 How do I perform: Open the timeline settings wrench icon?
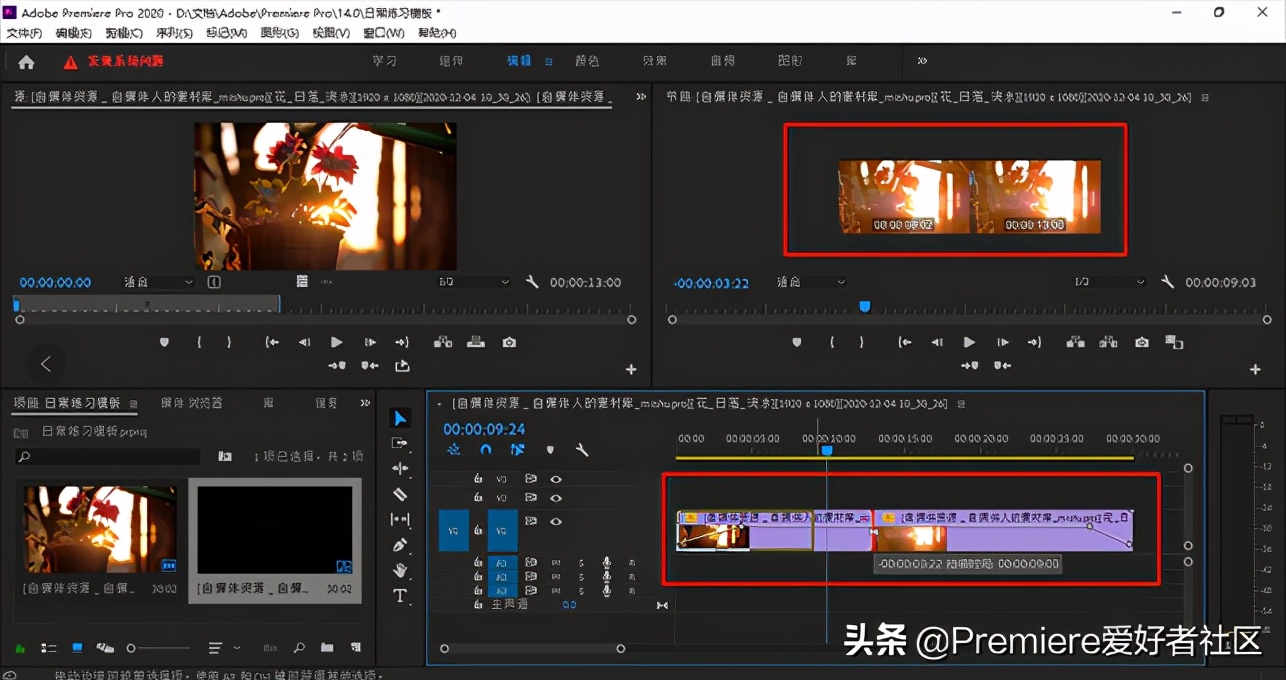[x=583, y=450]
